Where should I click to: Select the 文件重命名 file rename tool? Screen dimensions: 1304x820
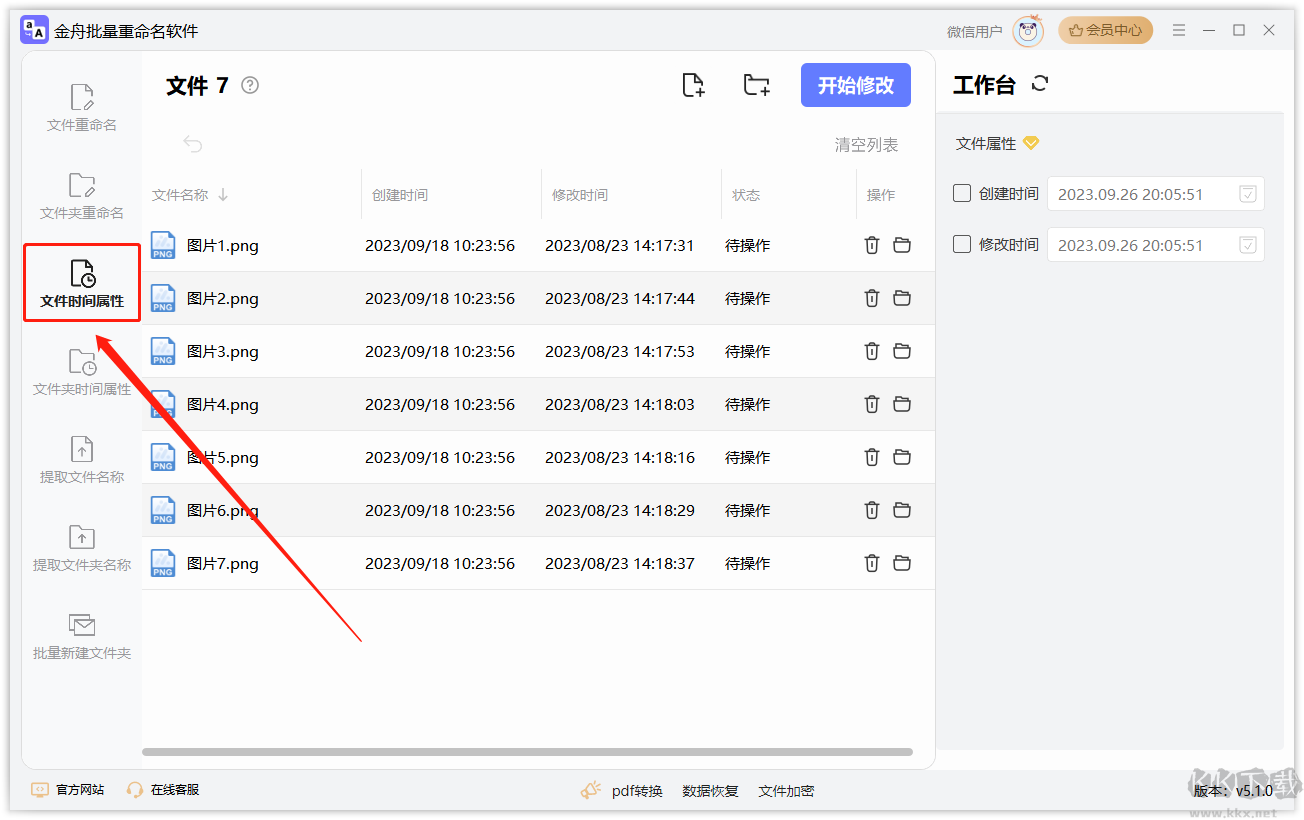click(x=81, y=105)
